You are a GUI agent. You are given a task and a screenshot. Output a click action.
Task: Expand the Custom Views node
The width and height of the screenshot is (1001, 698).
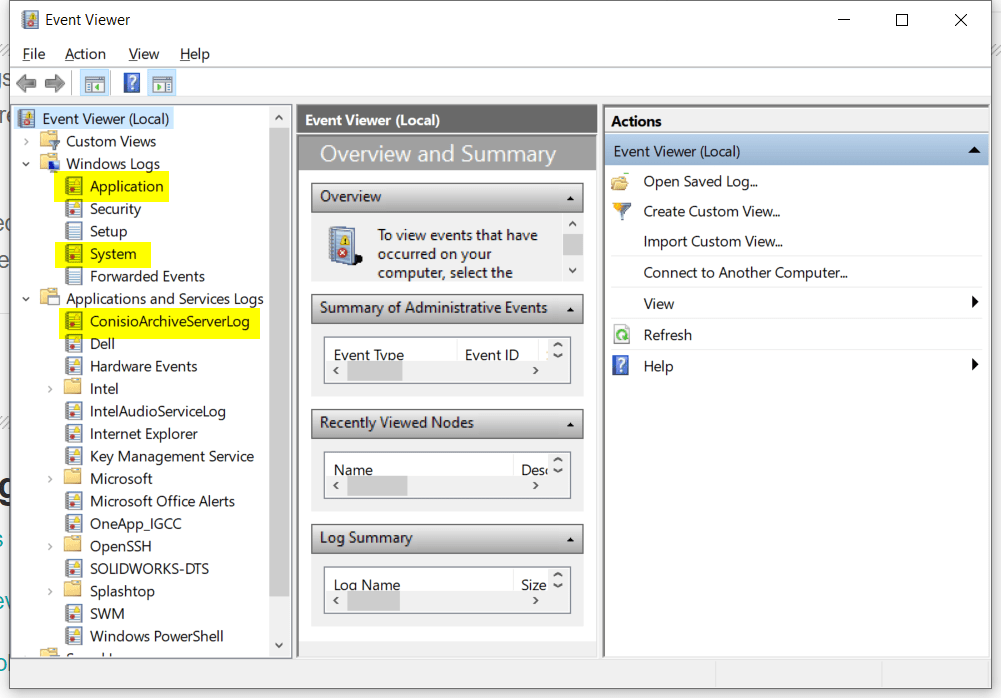point(26,142)
